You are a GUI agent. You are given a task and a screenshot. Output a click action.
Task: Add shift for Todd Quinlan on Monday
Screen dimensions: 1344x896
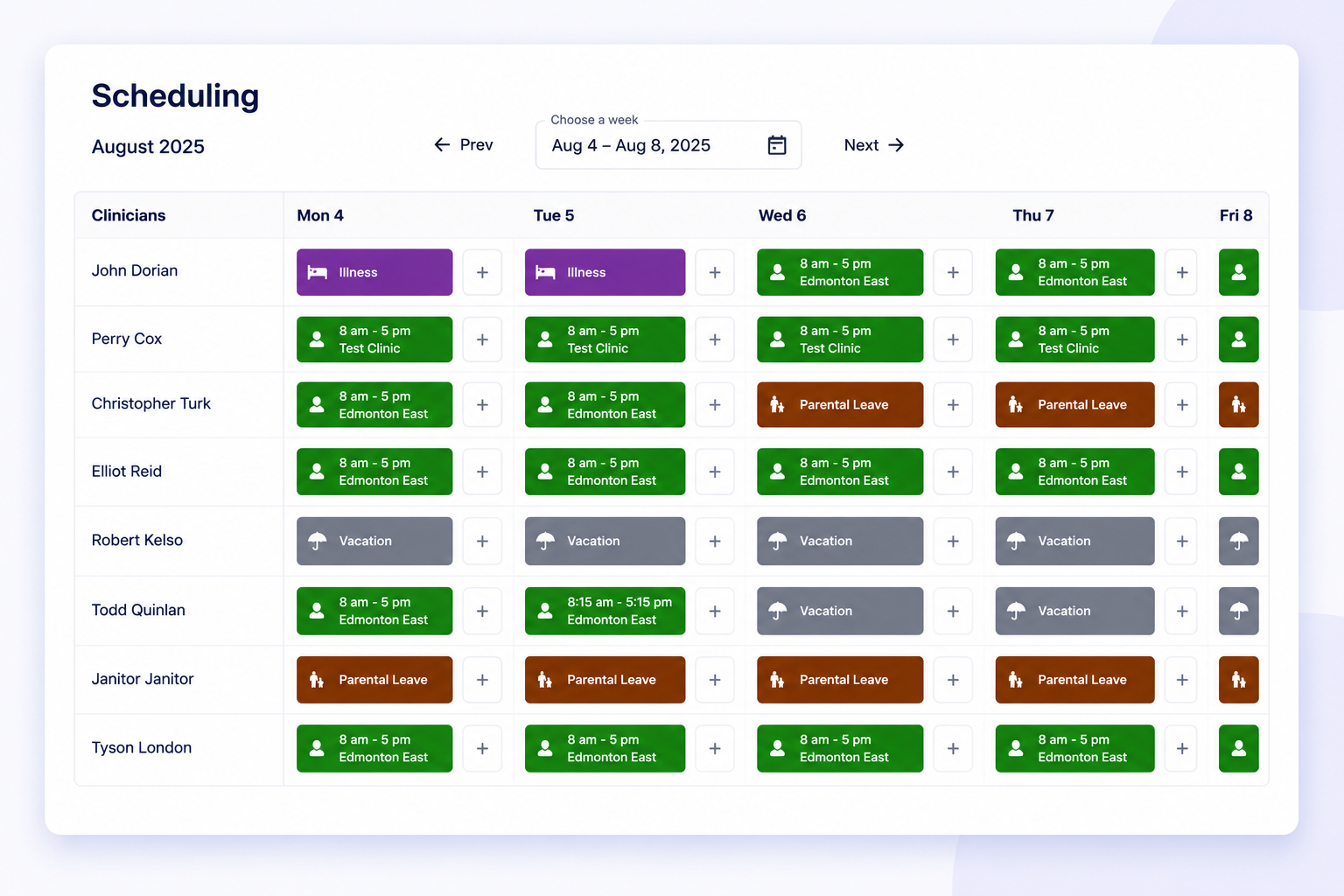tap(482, 611)
